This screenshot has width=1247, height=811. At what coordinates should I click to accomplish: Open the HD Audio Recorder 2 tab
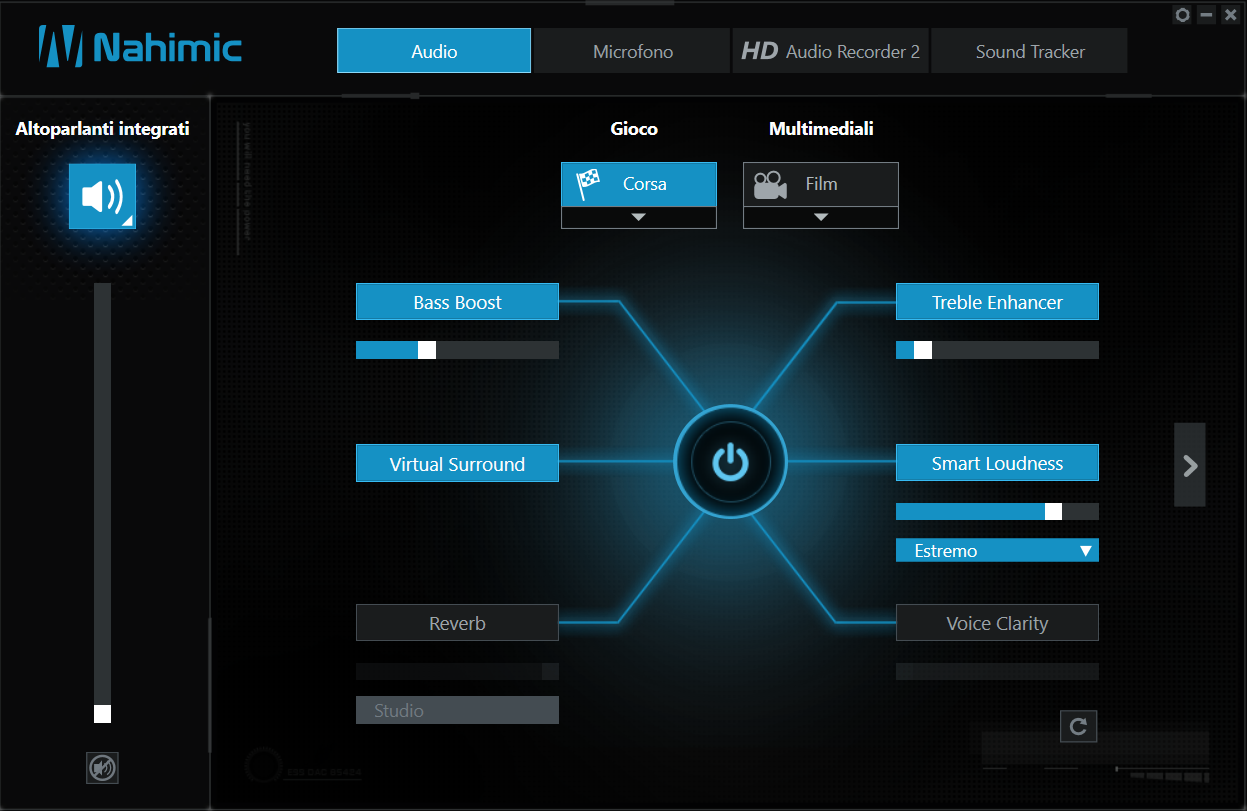pos(830,51)
